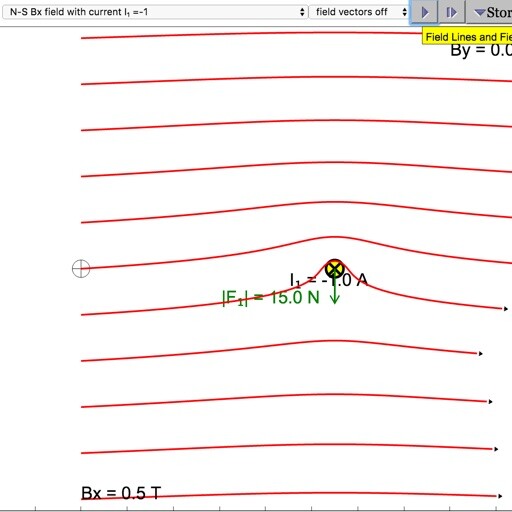
Task: Click the By value readout text
Action: [481, 51]
